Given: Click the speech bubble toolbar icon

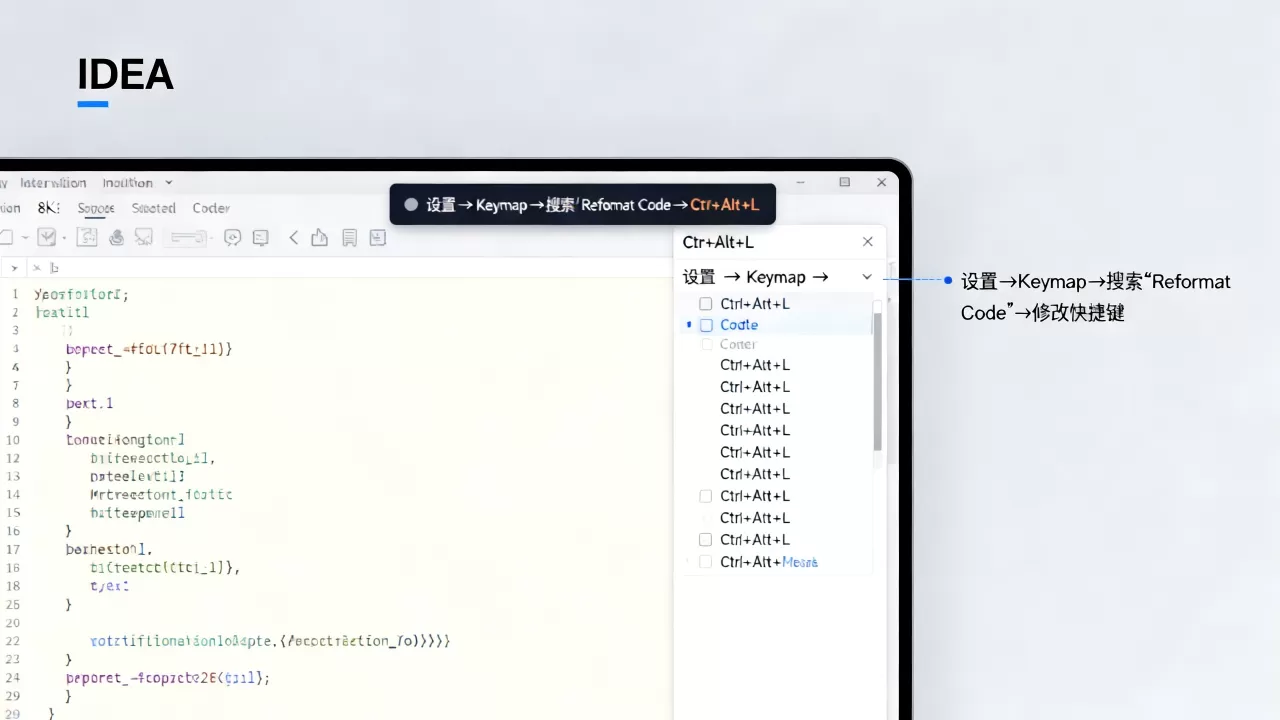Looking at the screenshot, I should point(233,237).
